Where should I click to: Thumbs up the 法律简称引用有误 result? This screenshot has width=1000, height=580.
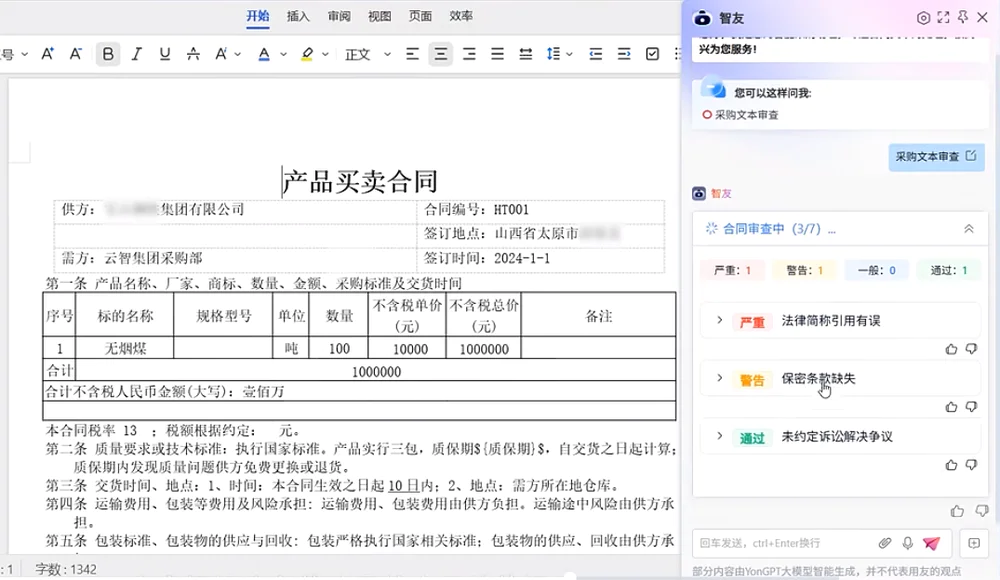coord(951,349)
